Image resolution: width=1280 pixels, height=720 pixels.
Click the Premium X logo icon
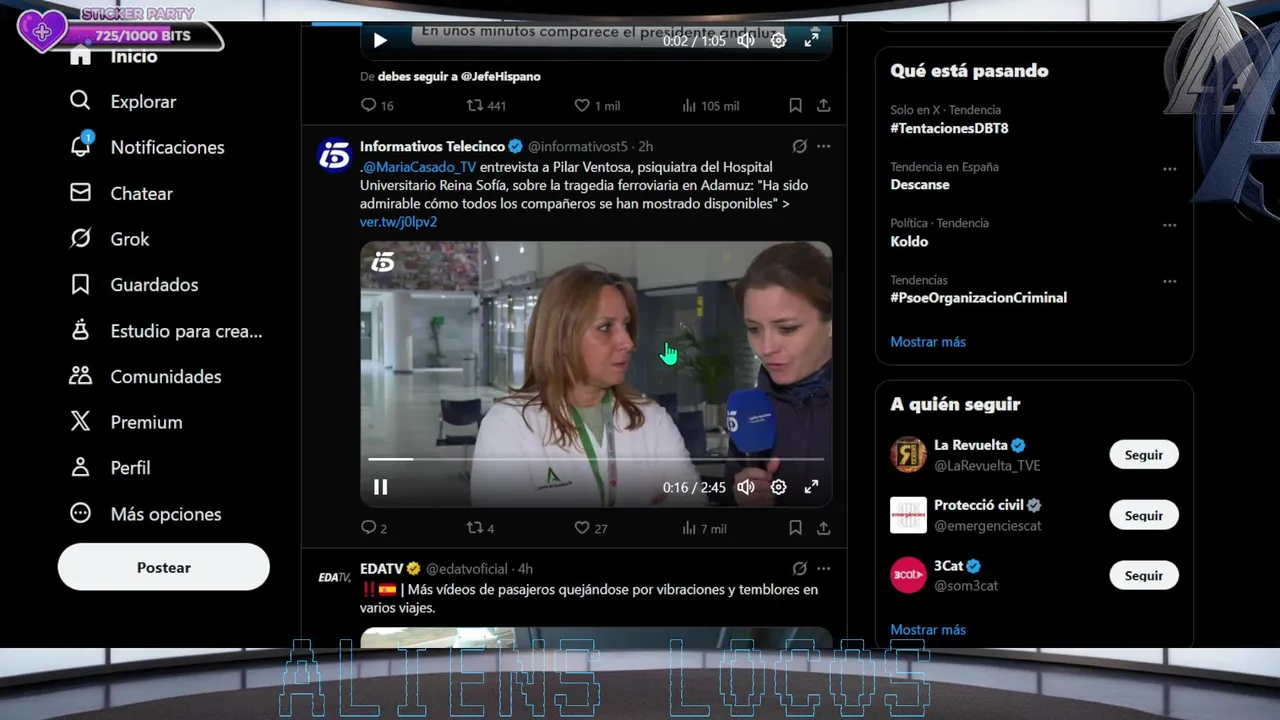[80, 422]
